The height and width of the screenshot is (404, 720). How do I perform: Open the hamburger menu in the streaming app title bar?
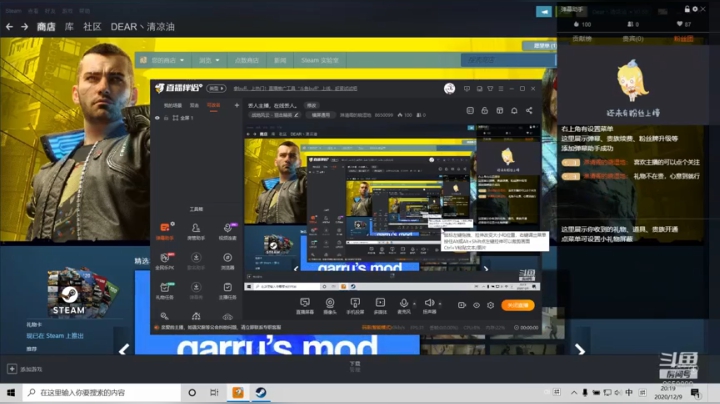coord(501,89)
